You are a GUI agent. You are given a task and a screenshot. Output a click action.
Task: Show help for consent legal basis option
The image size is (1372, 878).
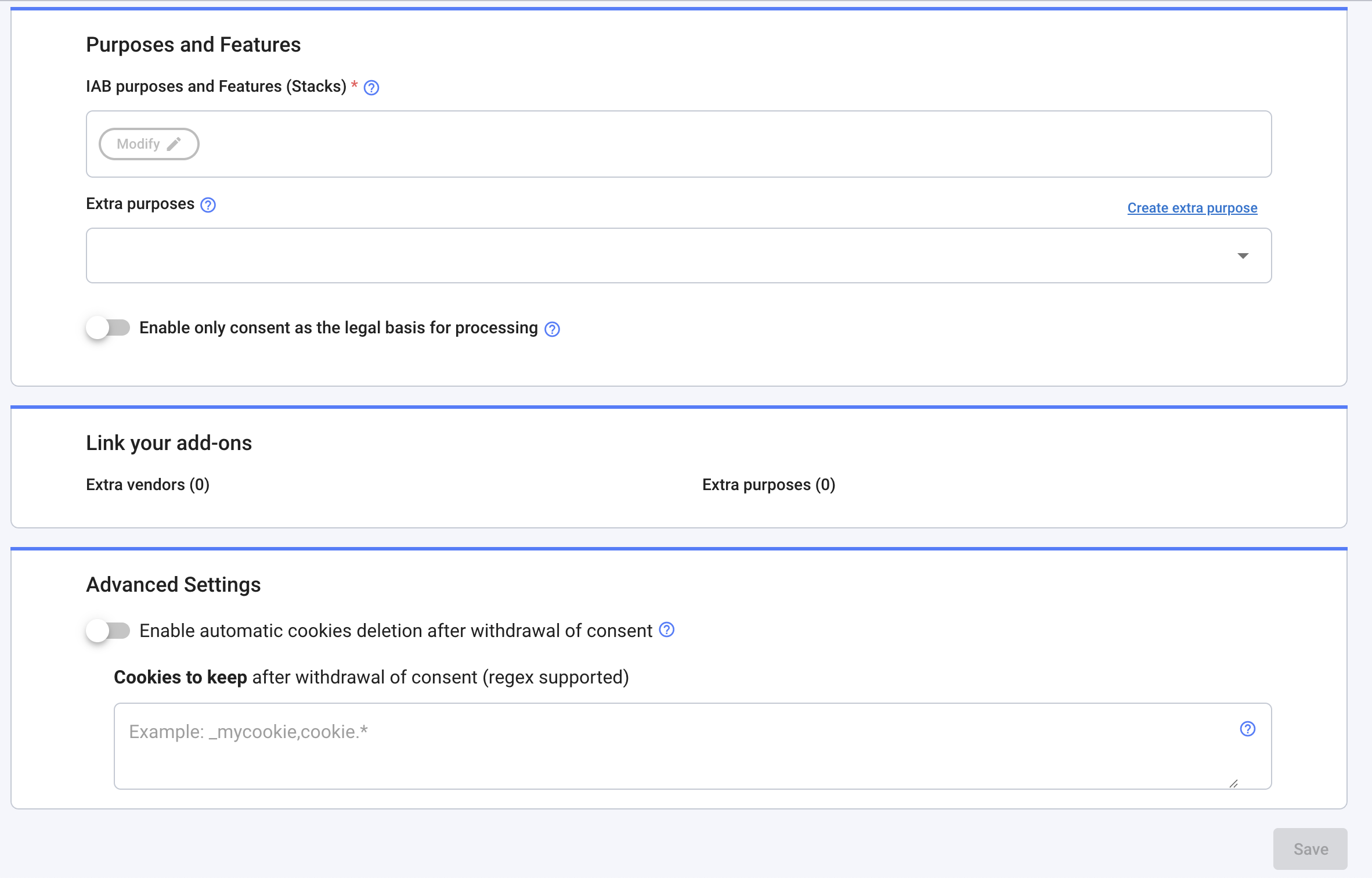[552, 329]
